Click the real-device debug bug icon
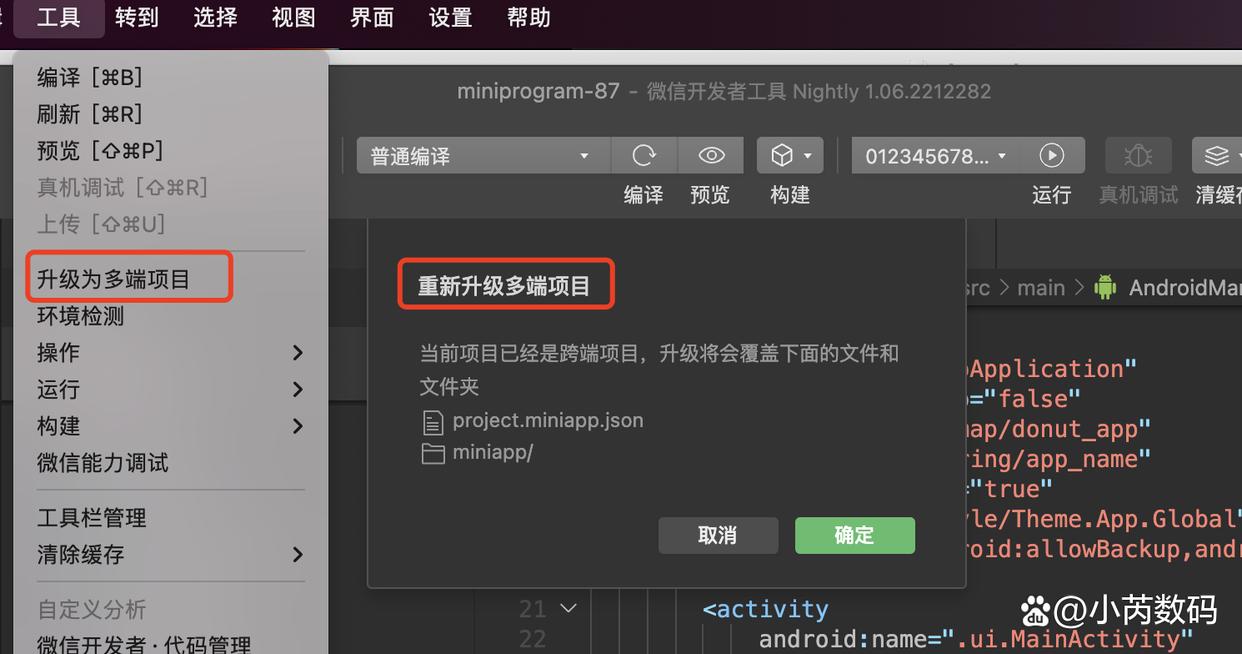The height and width of the screenshot is (654, 1242). click(1138, 156)
